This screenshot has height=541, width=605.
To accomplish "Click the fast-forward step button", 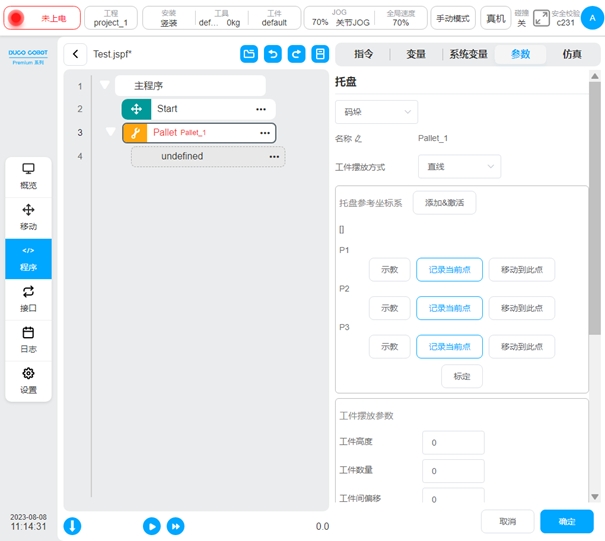I will [175, 526].
